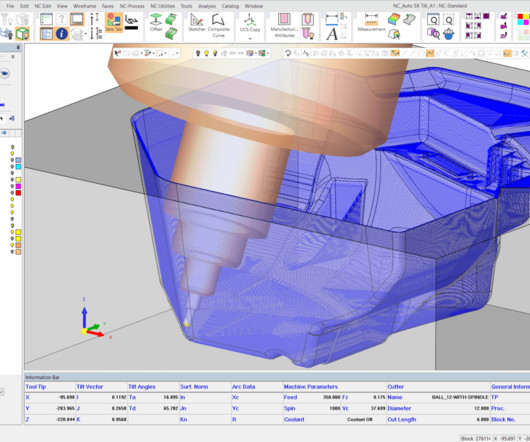Click the 'Information Bar' title
Image resolution: width=530 pixels, height=442 pixels.
(43, 377)
